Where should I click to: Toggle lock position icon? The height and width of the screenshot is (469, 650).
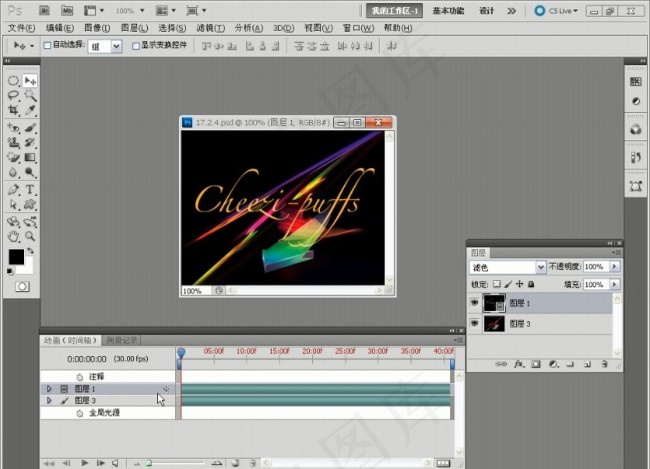point(519,284)
